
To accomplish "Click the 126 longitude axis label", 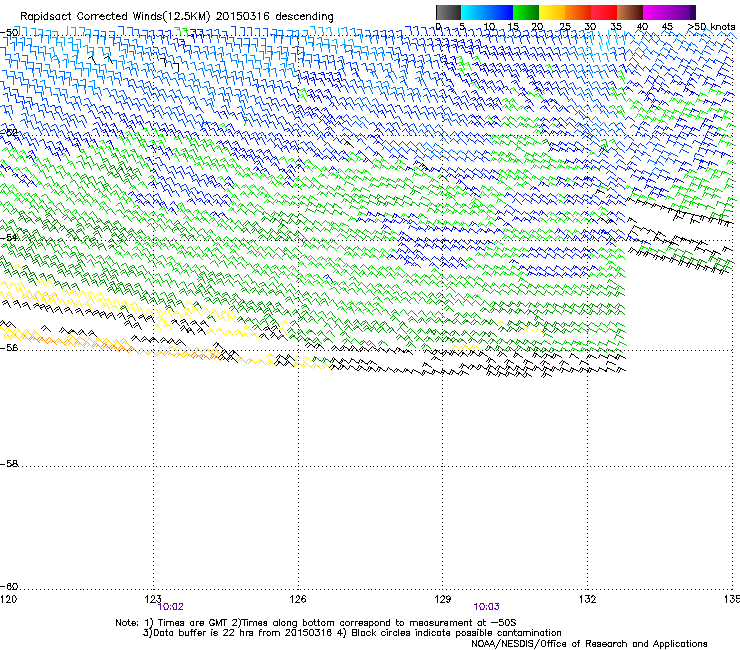I will click(x=298, y=599).
